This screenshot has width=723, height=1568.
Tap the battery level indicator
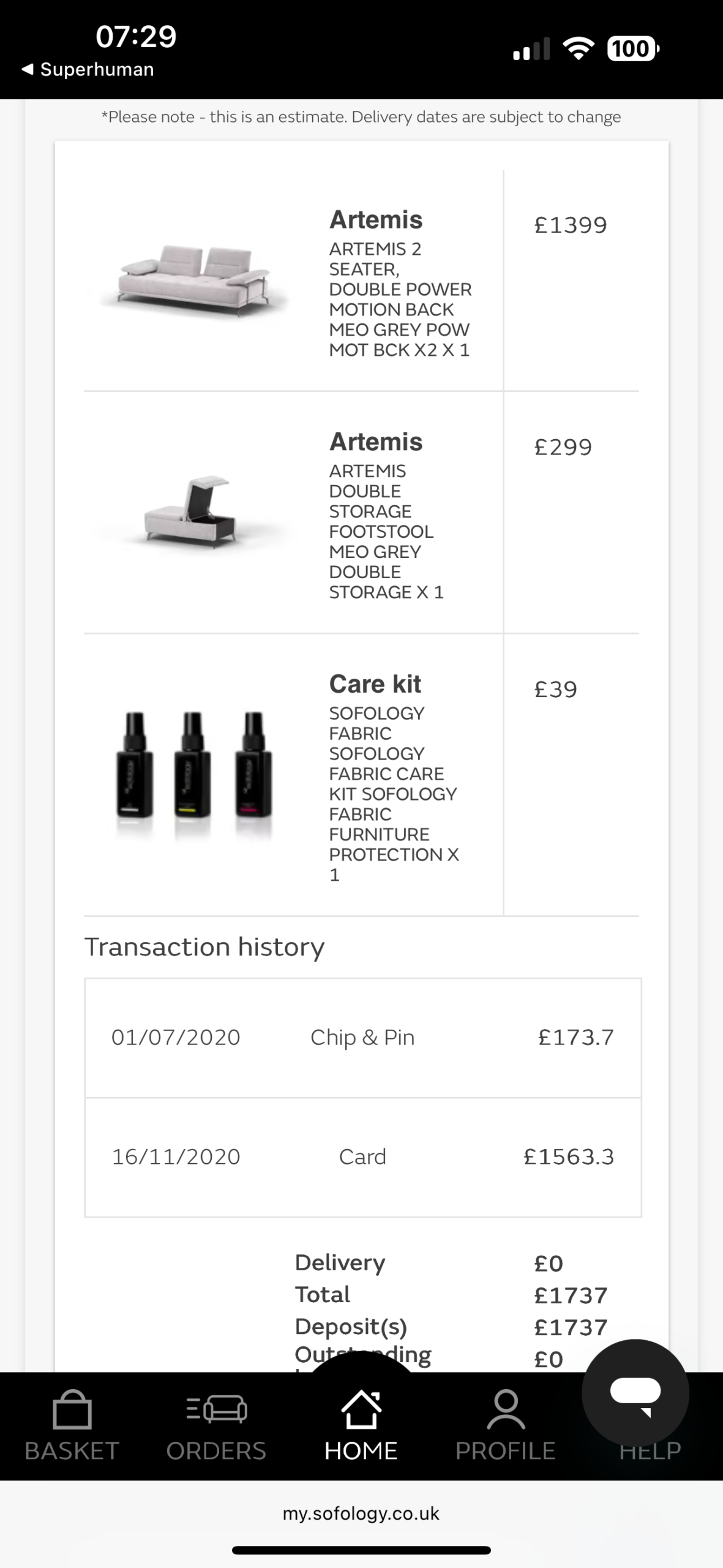pos(632,48)
